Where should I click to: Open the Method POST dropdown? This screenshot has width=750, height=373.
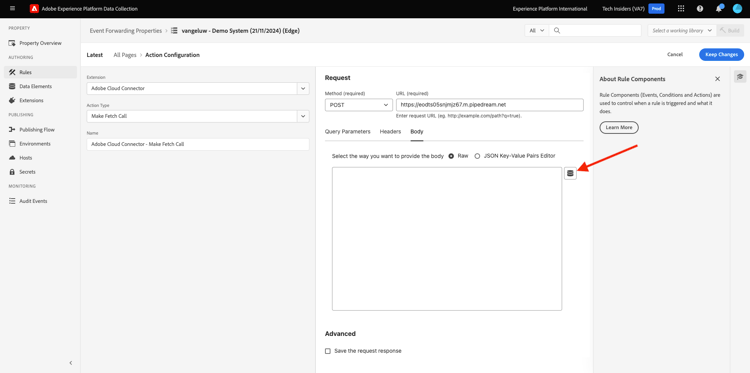[359, 105]
